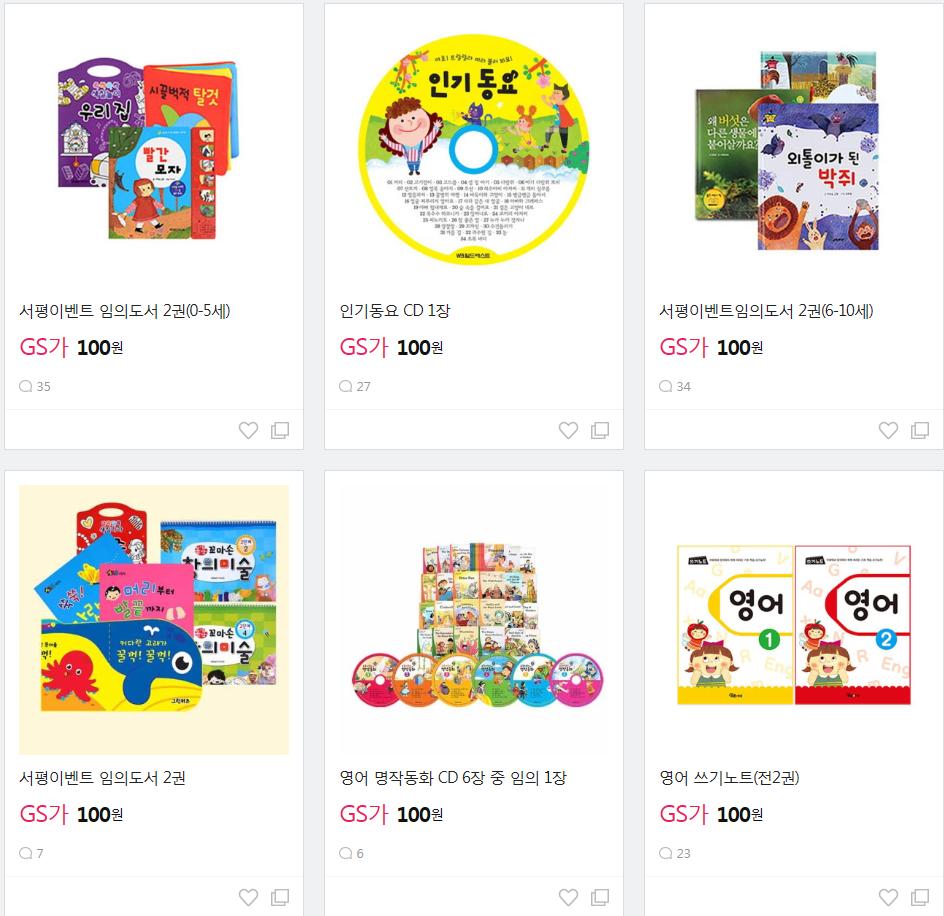944x916 pixels.
Task: Open 서평이벤트 임의도서 2권(0-5세) in new window icon
Action: pyautogui.click(x=280, y=430)
